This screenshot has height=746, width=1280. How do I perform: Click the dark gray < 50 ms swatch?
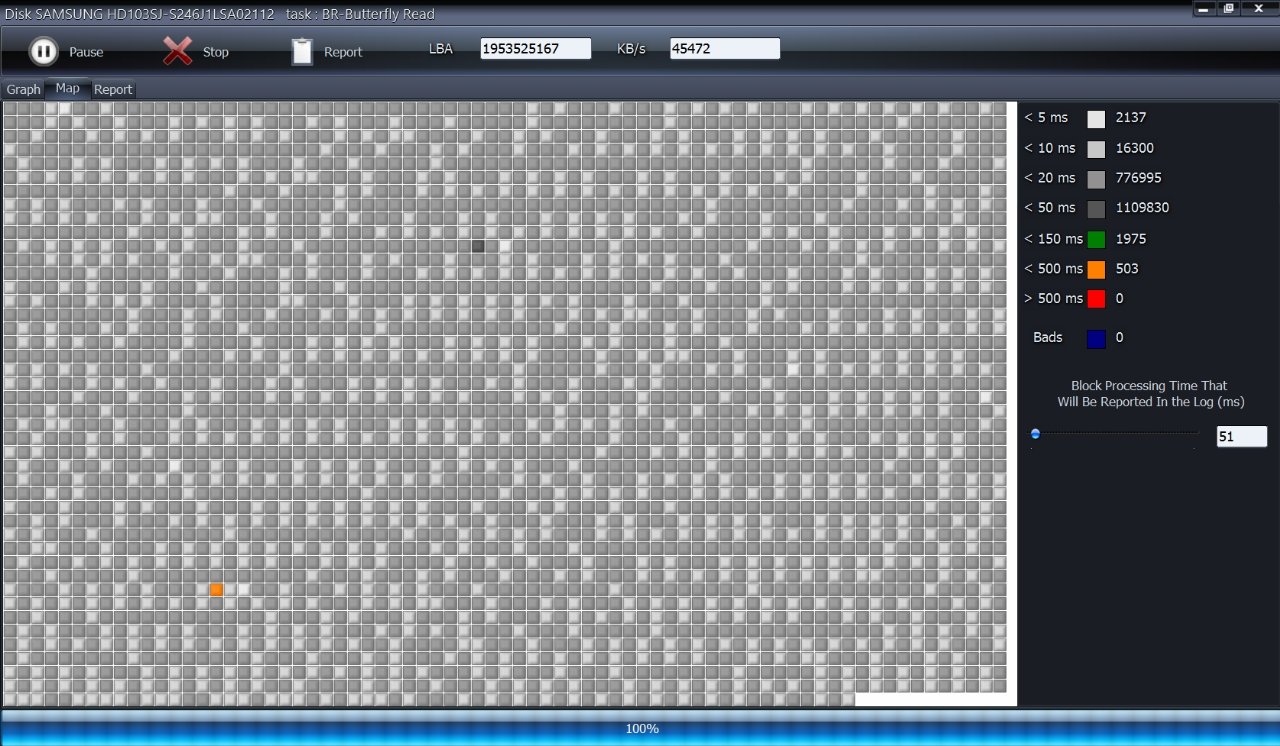pos(1096,209)
